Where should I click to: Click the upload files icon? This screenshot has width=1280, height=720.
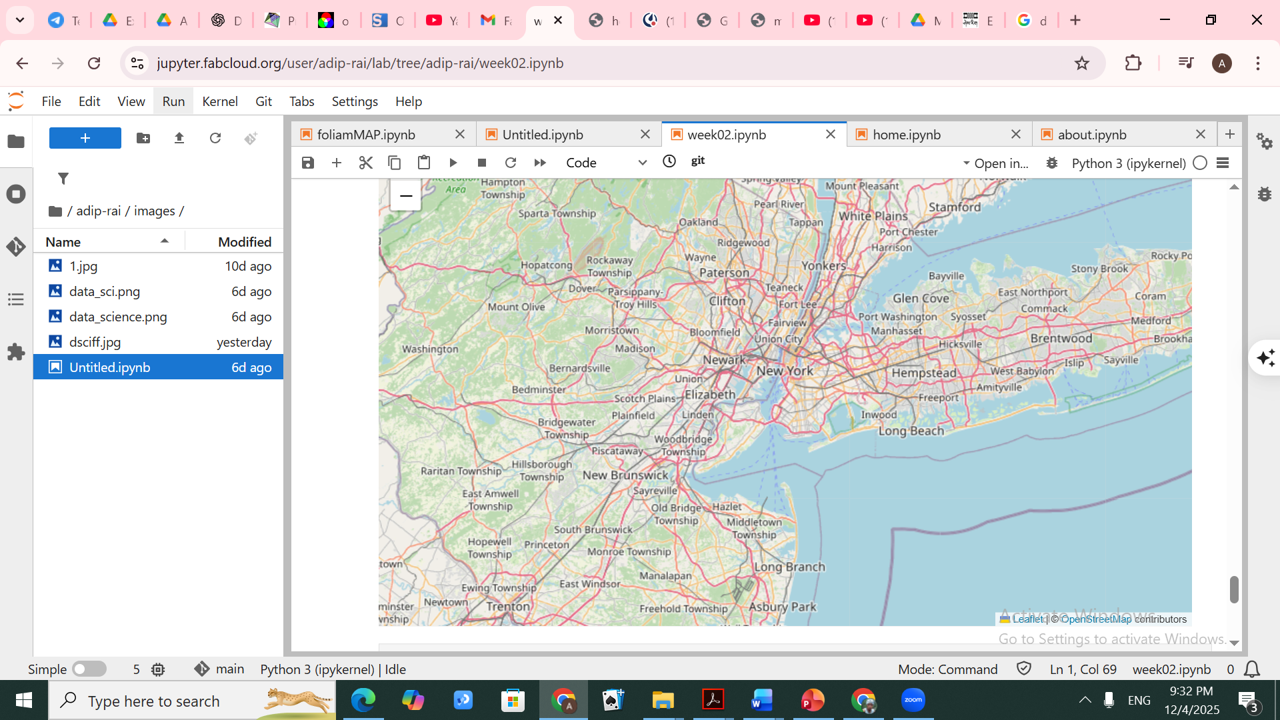(179, 138)
